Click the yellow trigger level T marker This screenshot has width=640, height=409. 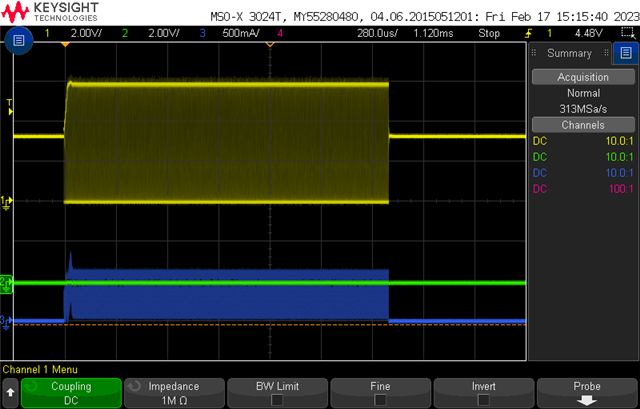[10, 107]
